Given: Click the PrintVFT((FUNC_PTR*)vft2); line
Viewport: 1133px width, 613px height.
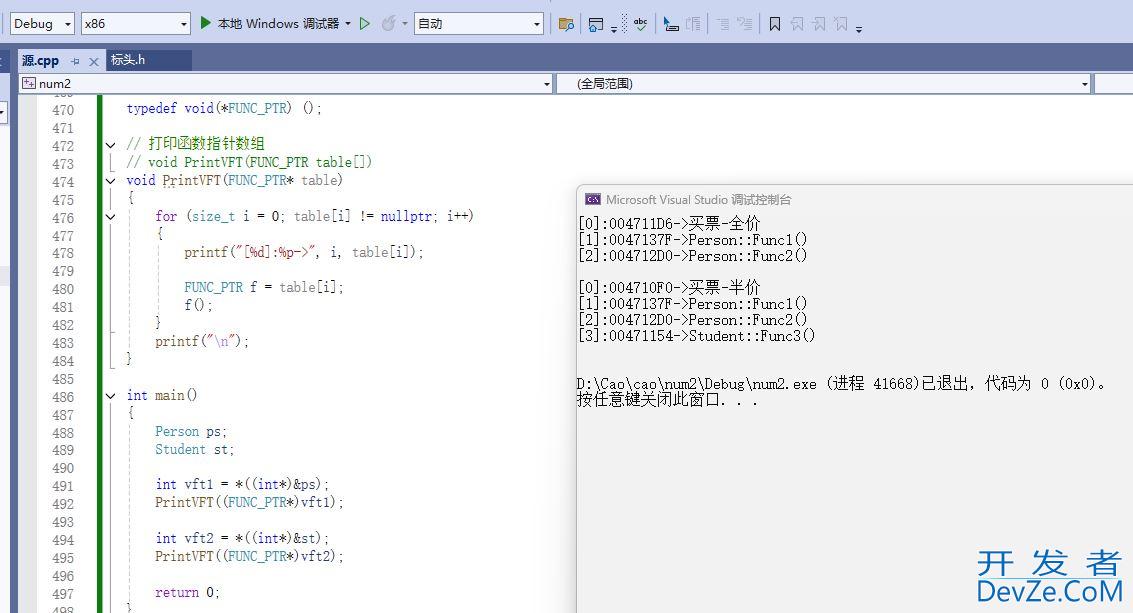Looking at the screenshot, I should (x=249, y=556).
